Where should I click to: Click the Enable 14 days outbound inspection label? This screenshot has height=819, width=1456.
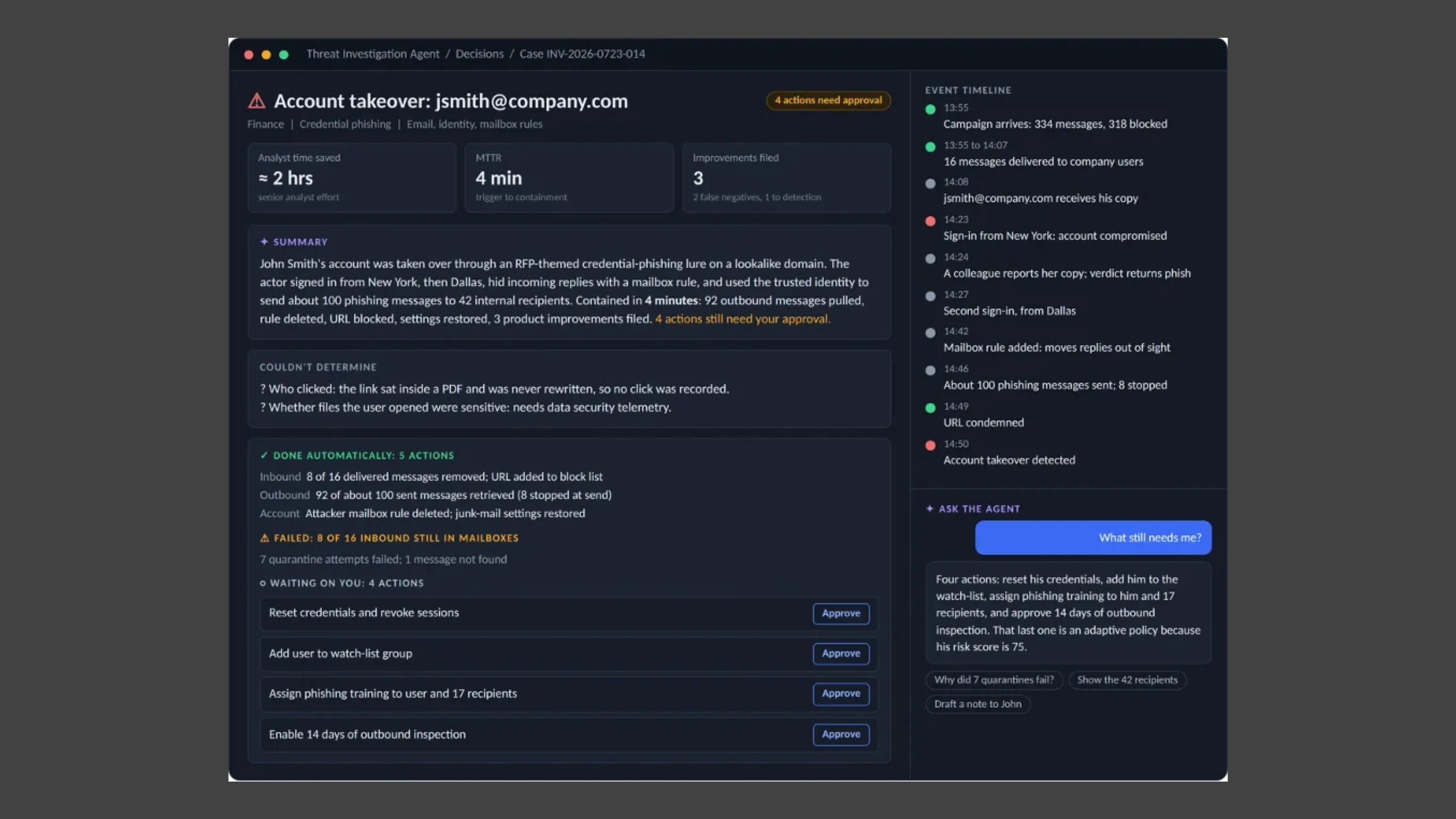[x=368, y=734]
